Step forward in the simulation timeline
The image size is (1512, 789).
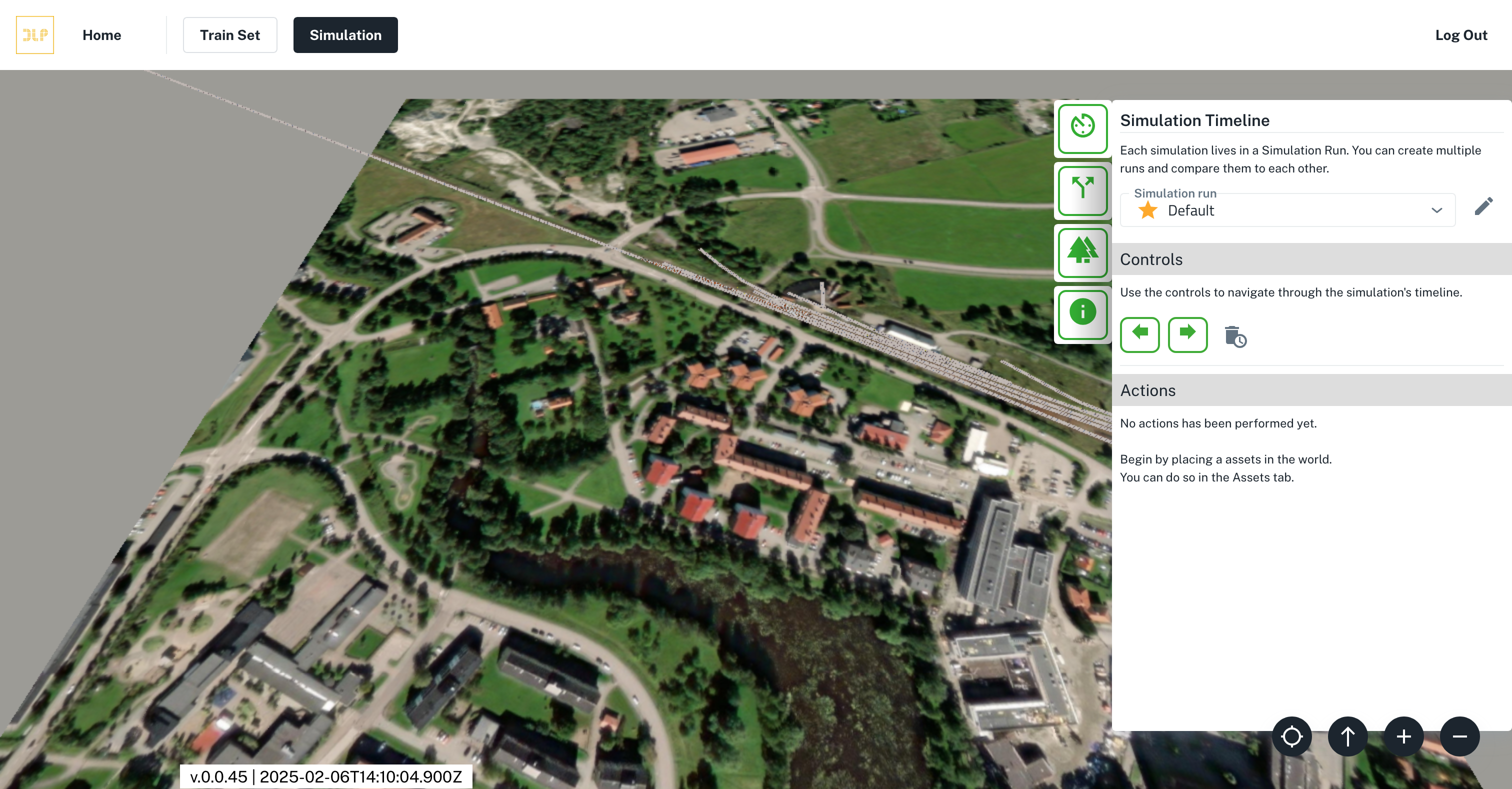pyautogui.click(x=1187, y=334)
